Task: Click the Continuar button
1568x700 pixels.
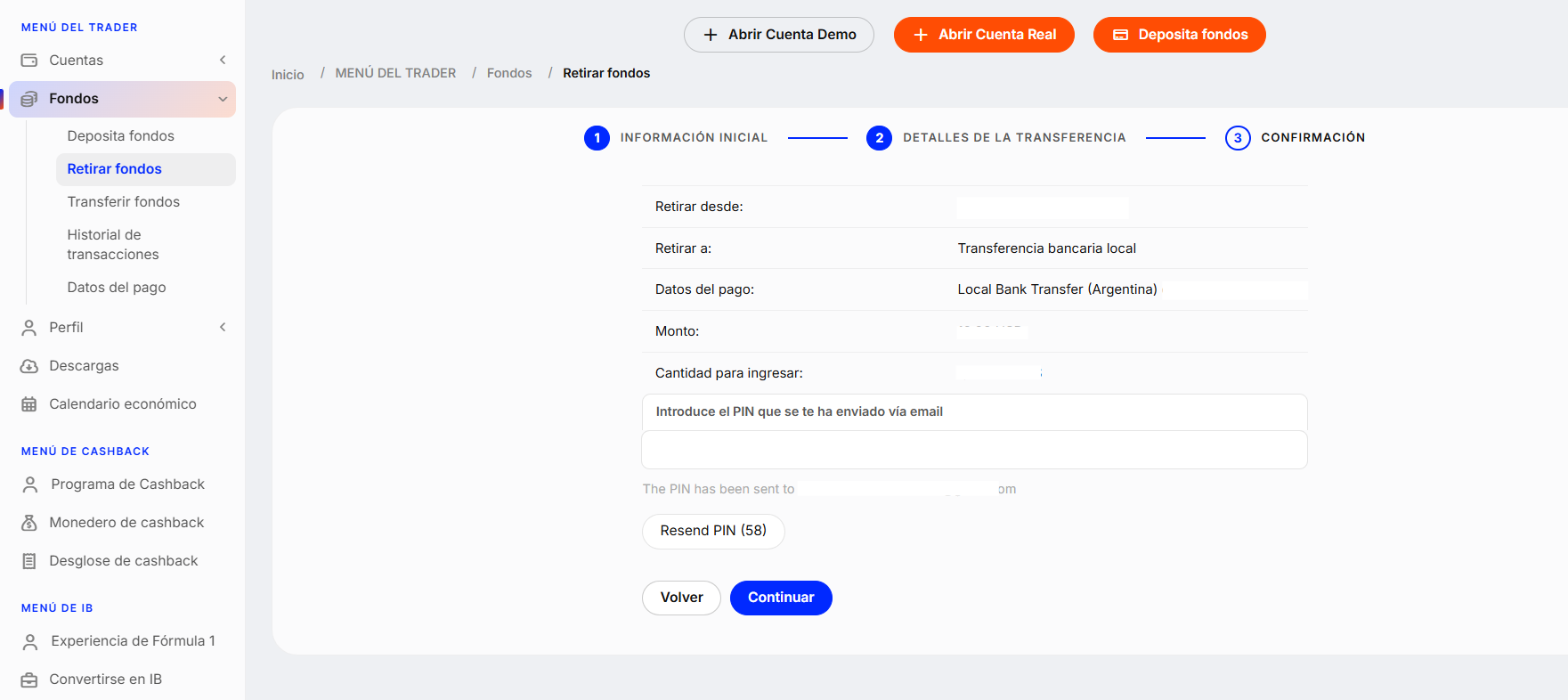Action: 781,598
